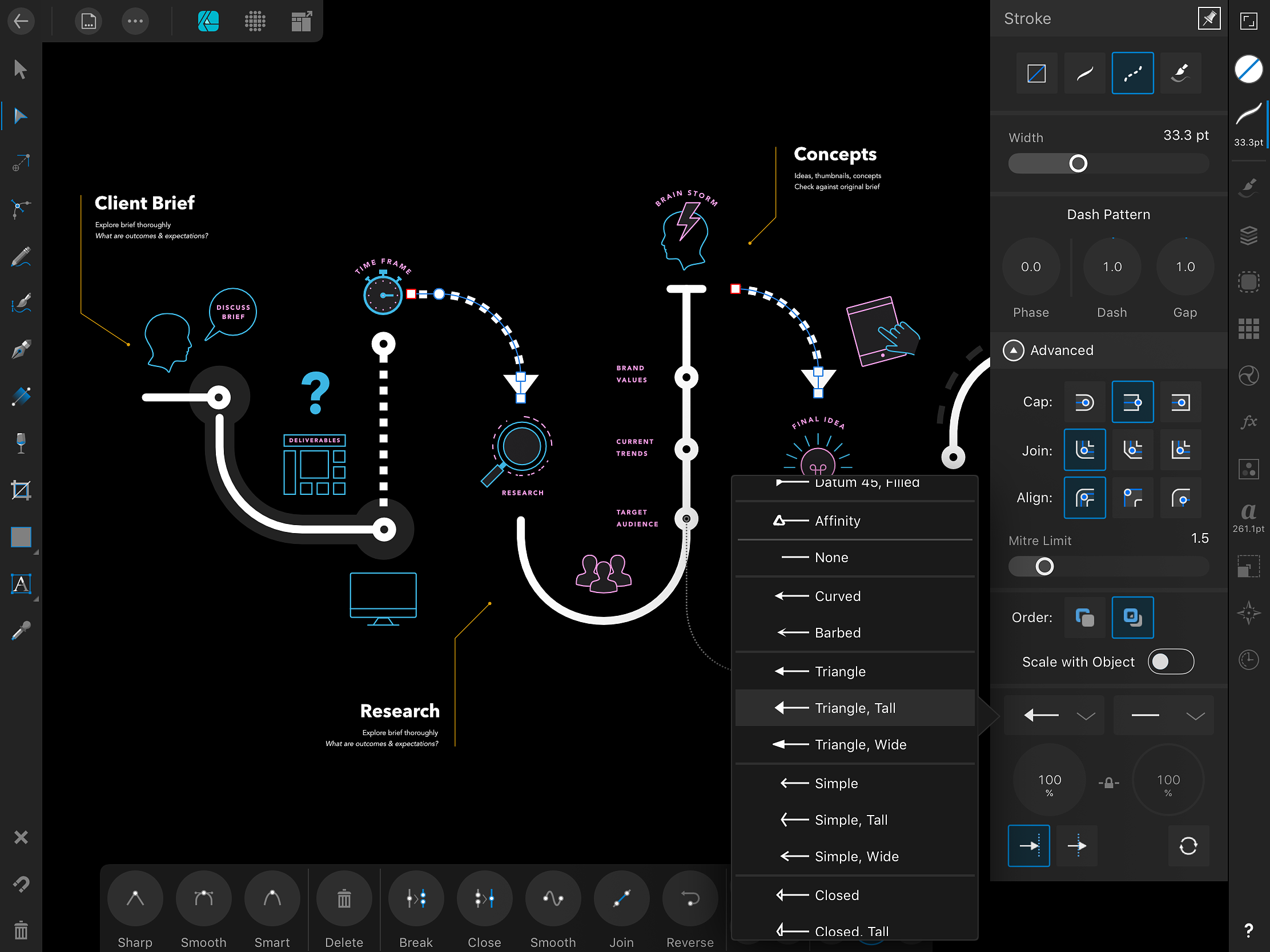Pin the Stroke panel
This screenshot has height=952, width=1270.
tap(1208, 19)
